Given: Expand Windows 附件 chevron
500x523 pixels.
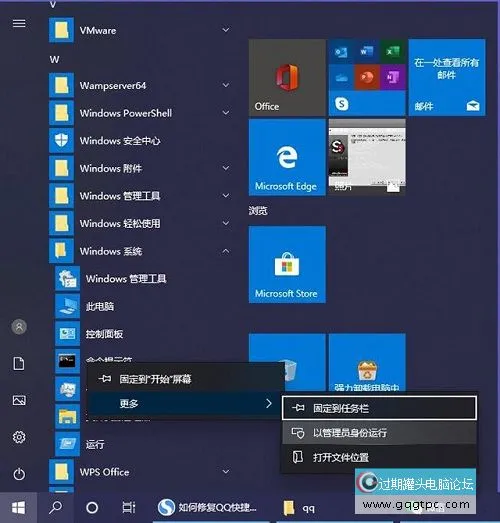Looking at the screenshot, I should coord(226,168).
